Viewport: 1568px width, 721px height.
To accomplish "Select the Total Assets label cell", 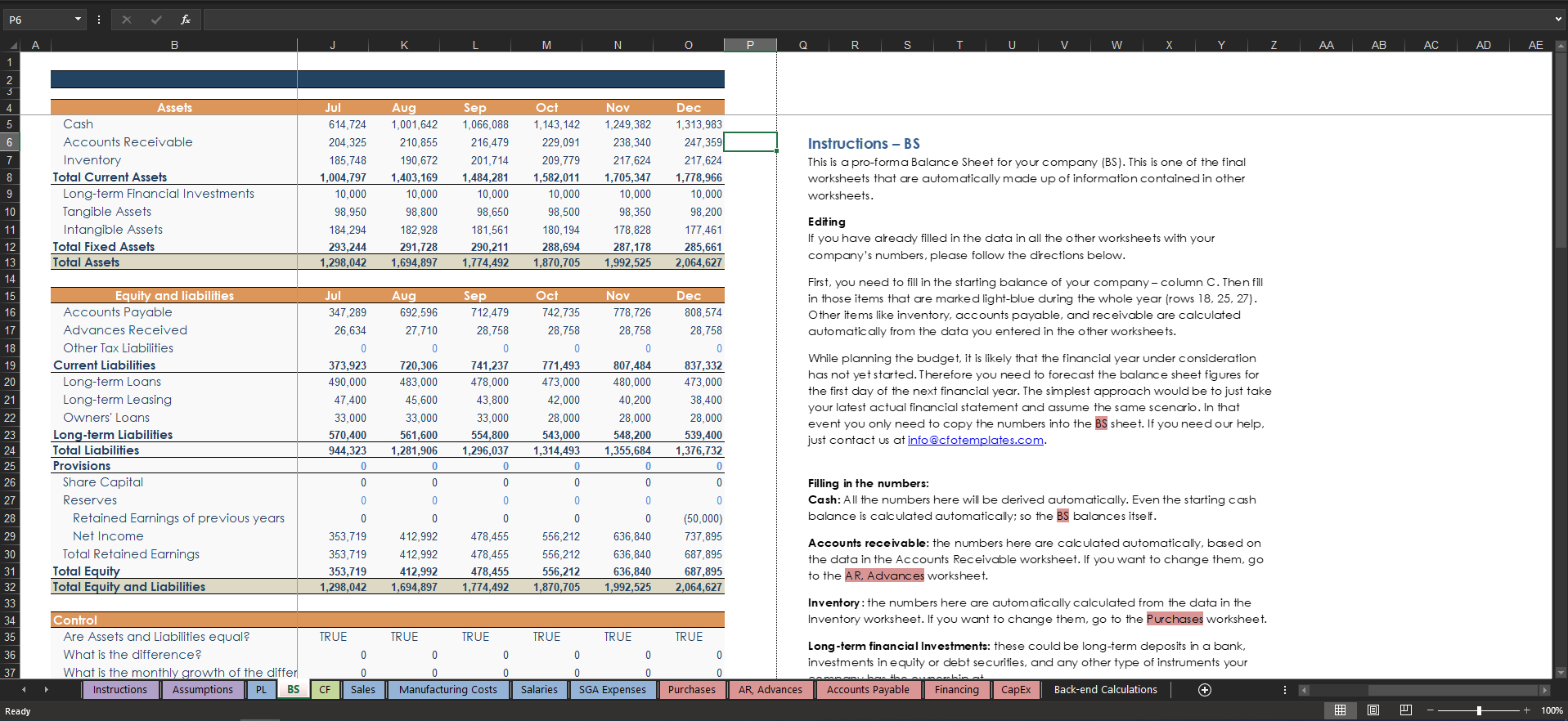I will click(x=174, y=262).
